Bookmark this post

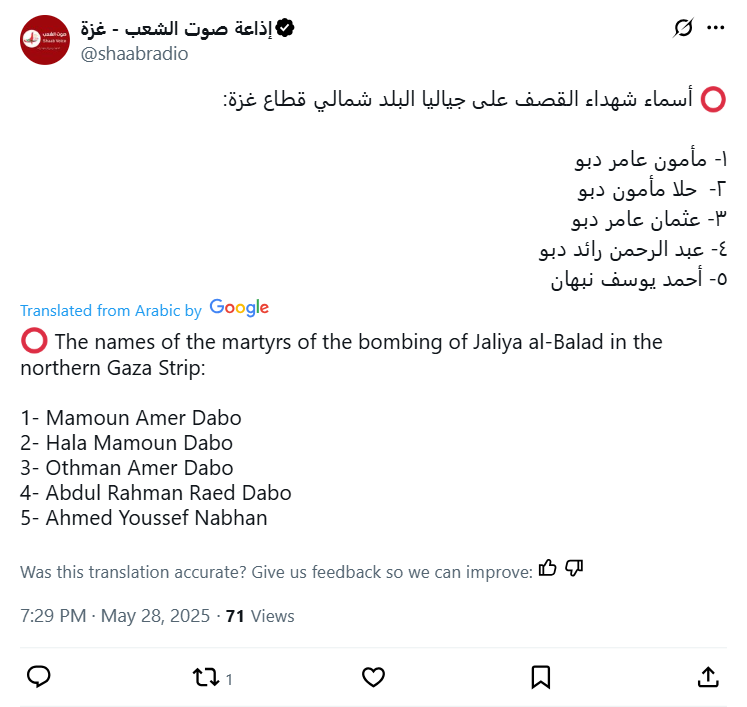coord(541,677)
